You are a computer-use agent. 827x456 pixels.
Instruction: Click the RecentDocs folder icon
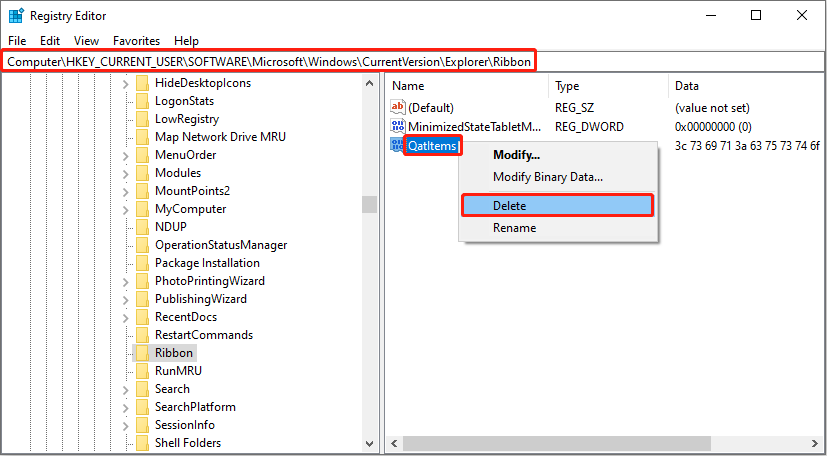pyautogui.click(x=142, y=317)
